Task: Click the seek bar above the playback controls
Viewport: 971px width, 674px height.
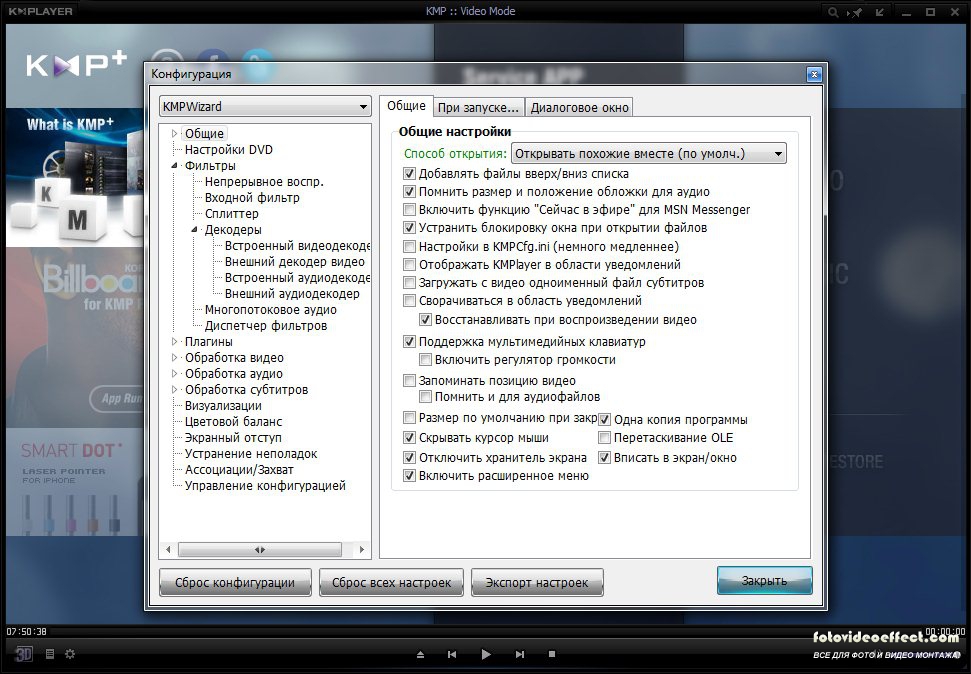Action: (x=486, y=632)
